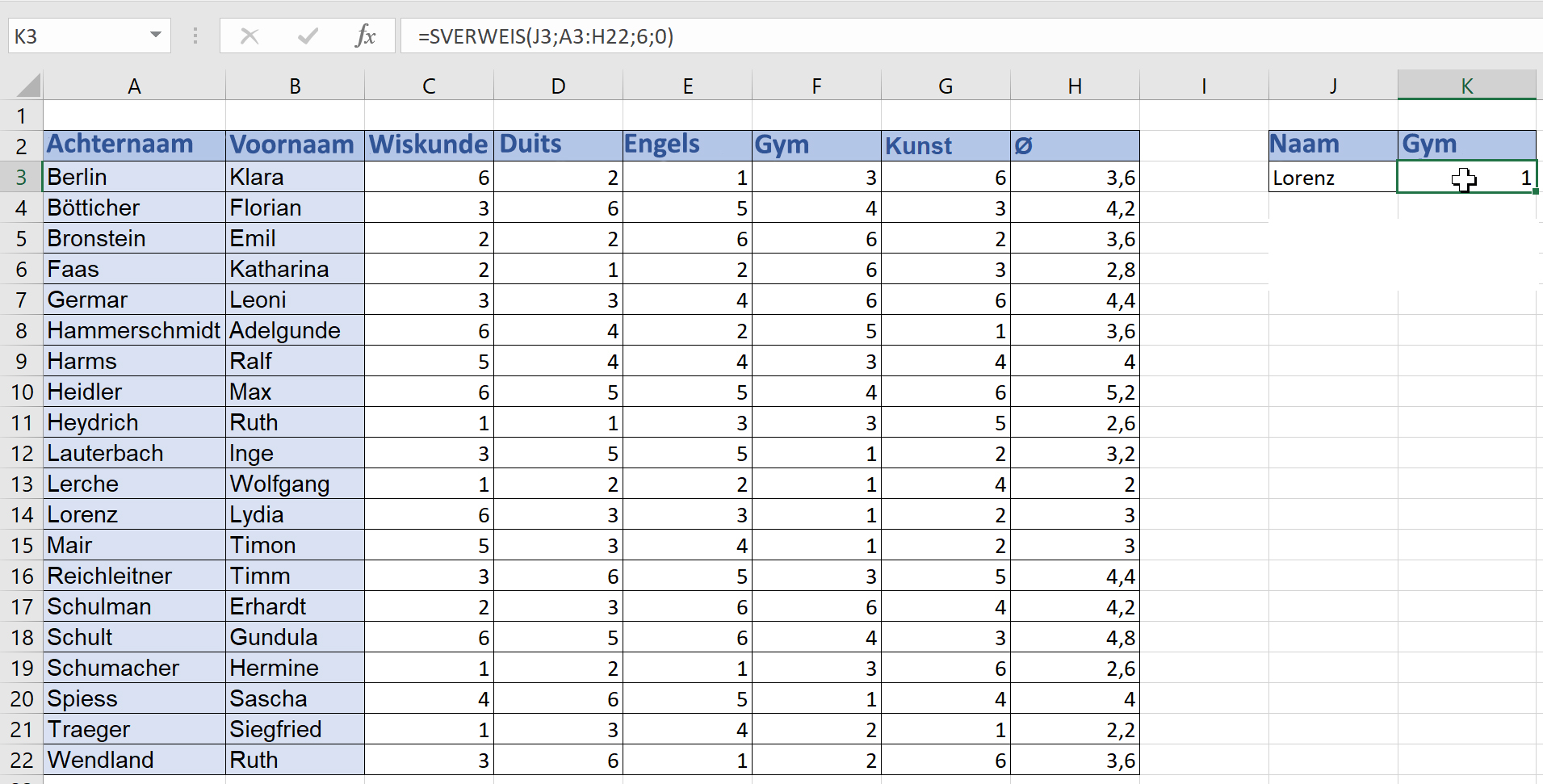Click cell K3 showing result 1
Screen dimensions: 1543x784
pos(1467,177)
